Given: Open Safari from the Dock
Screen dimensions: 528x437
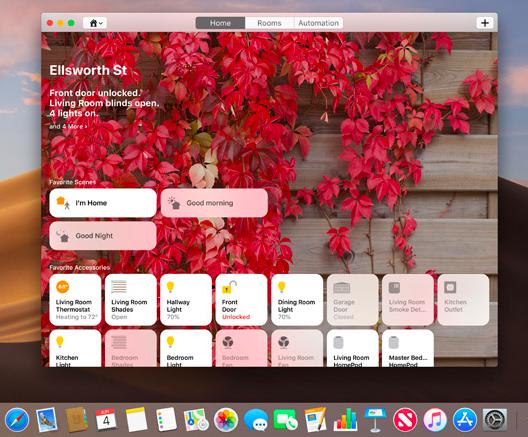Looking at the screenshot, I should point(17,419).
